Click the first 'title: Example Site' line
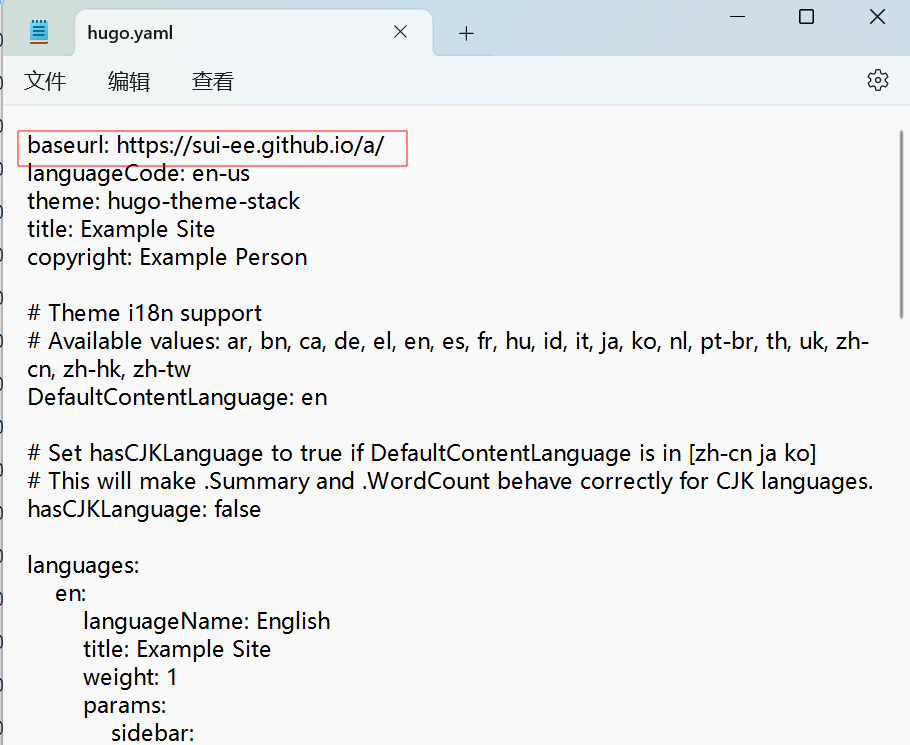The height and width of the screenshot is (745, 910). pyautogui.click(x=121, y=229)
